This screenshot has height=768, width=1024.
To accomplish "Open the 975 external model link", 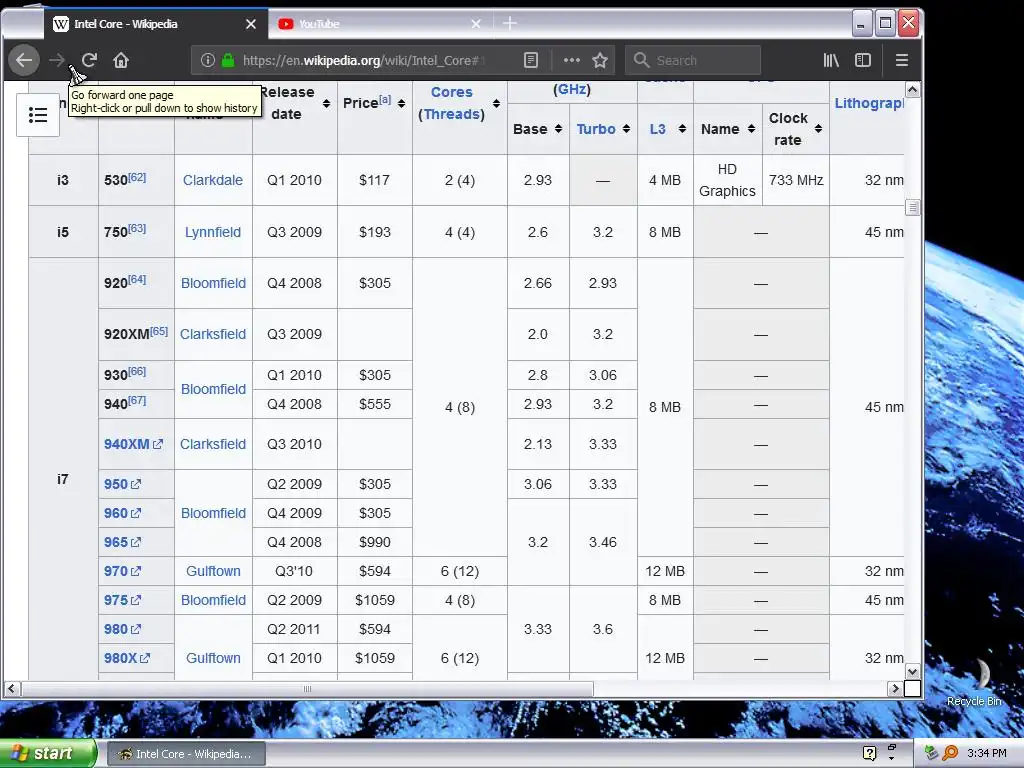I will [122, 600].
